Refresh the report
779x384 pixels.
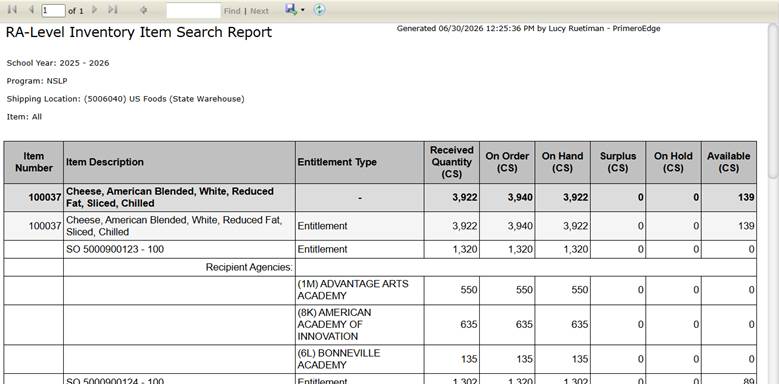tap(319, 9)
